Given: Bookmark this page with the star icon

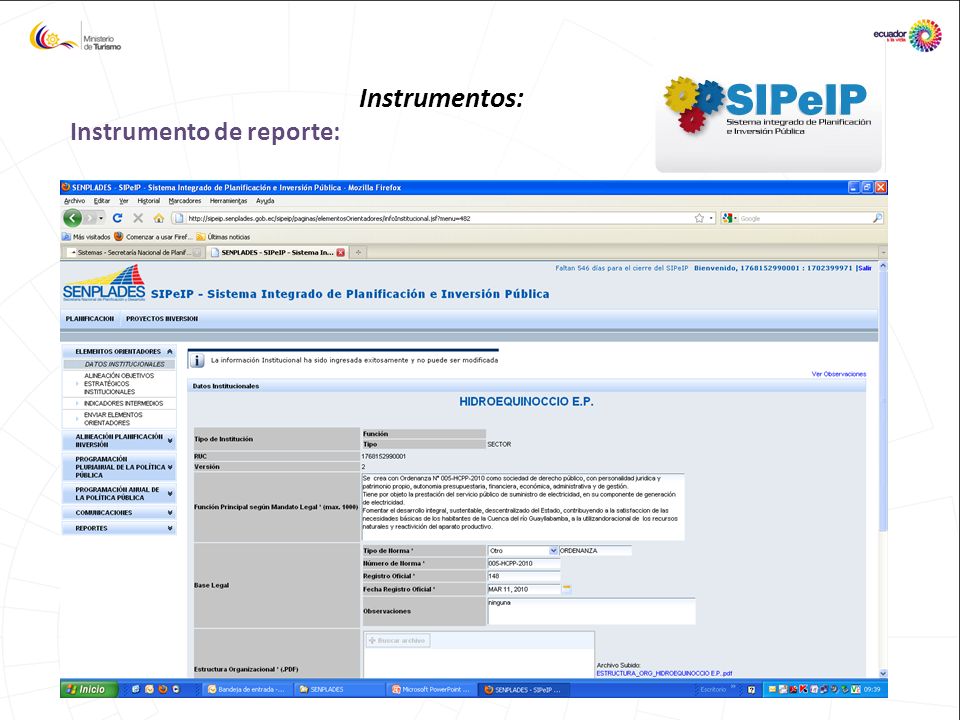Looking at the screenshot, I should point(699,218).
